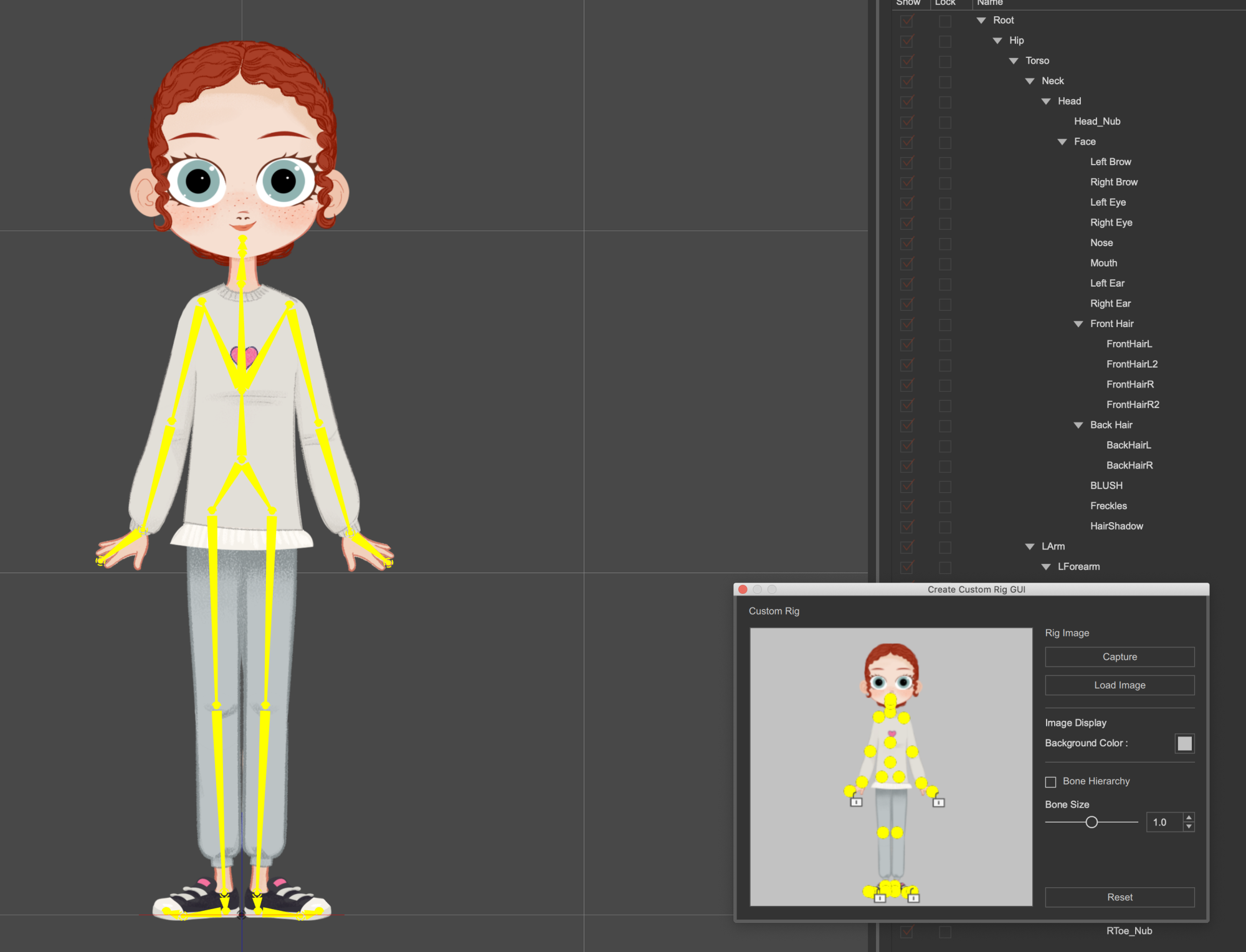Select the right-side wrist bone dot in the rig image
This screenshot has height=952, width=1246.
click(x=921, y=783)
